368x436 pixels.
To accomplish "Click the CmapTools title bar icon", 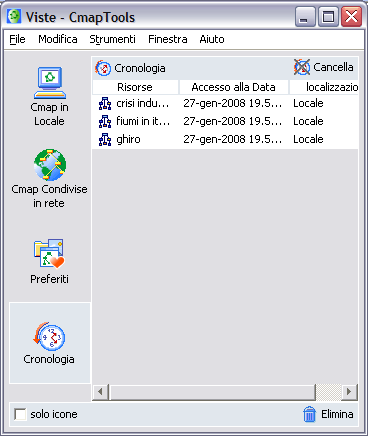I will coord(14,17).
